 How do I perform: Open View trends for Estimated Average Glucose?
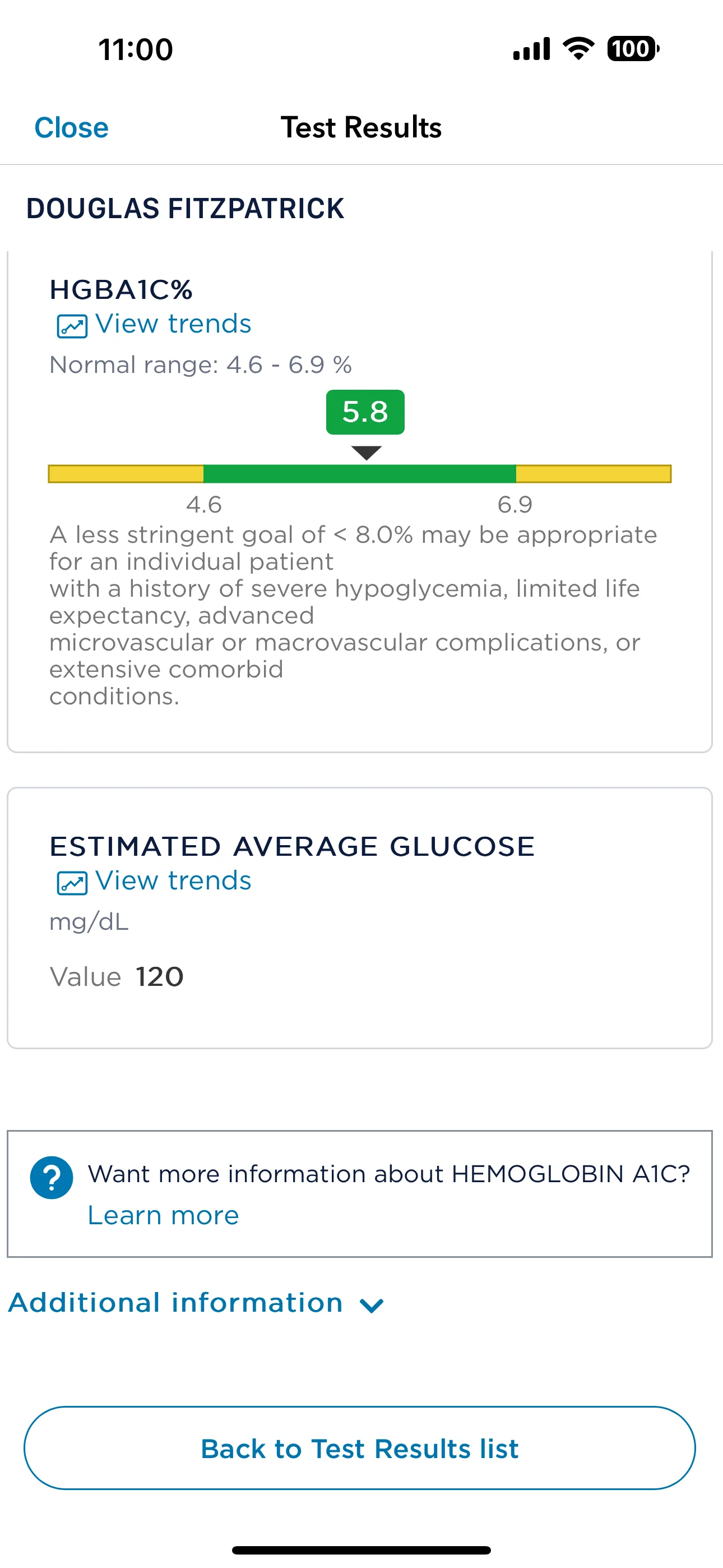point(173,881)
